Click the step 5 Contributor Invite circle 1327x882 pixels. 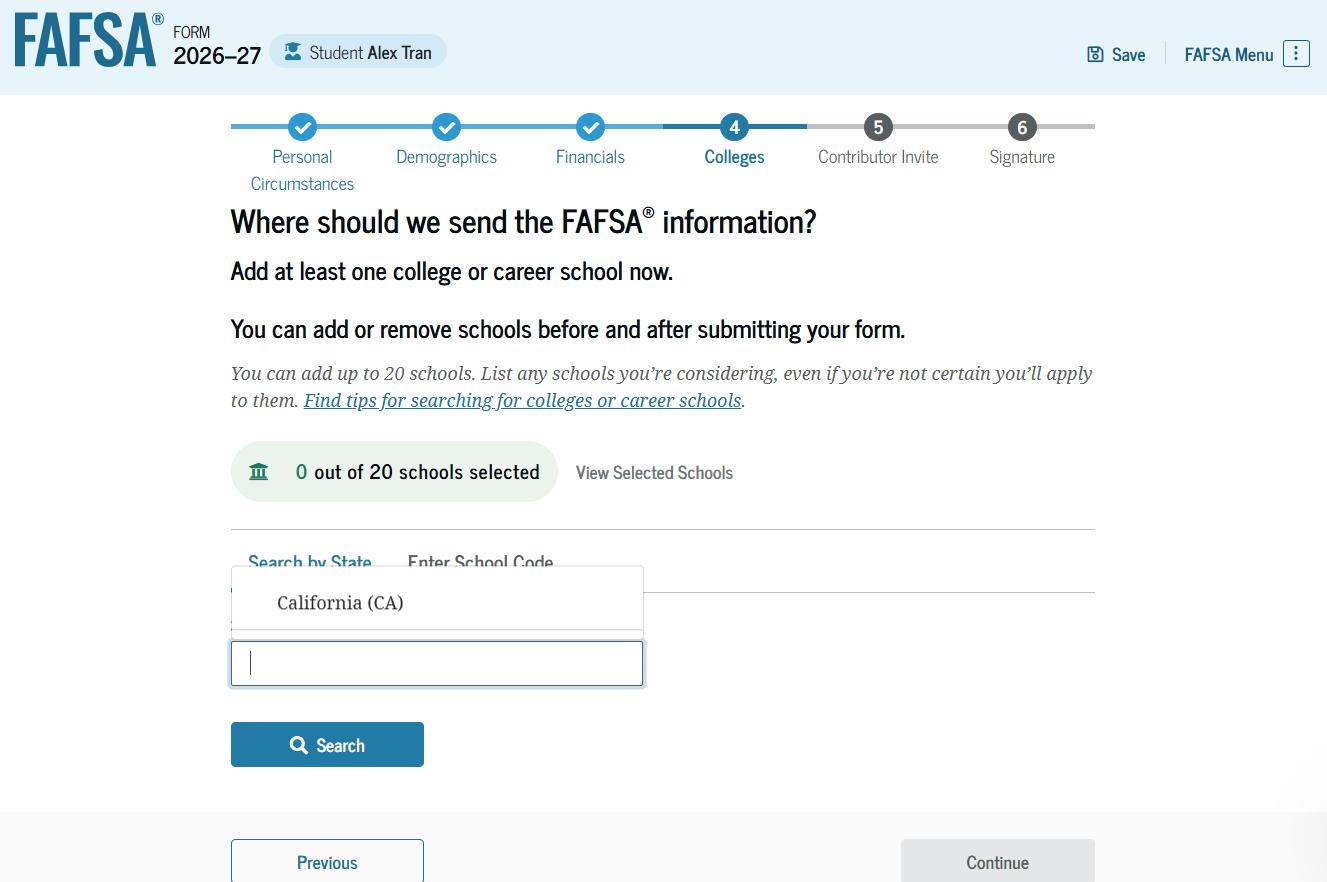[878, 127]
